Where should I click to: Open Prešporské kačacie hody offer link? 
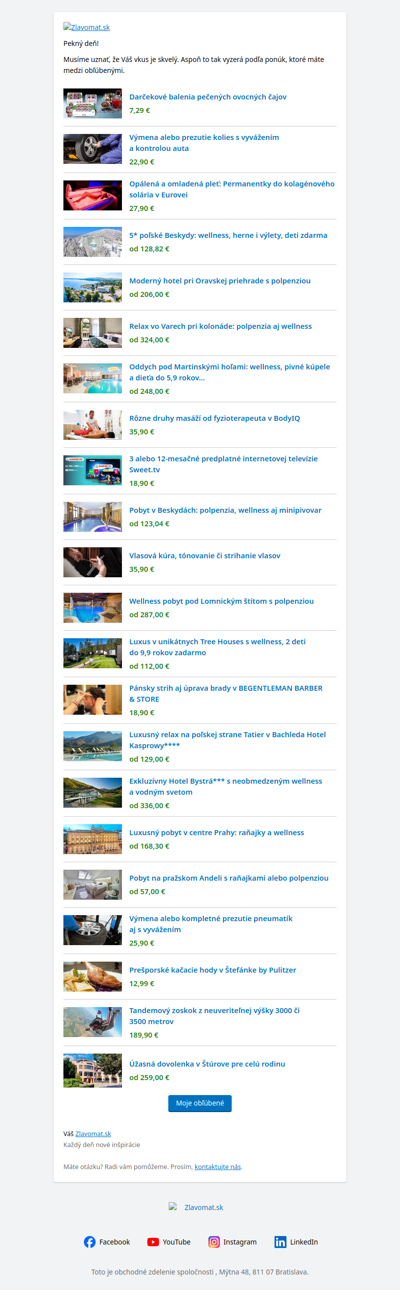212,970
